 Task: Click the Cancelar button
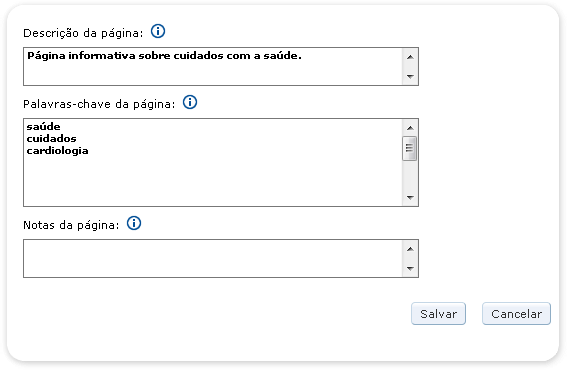516,314
